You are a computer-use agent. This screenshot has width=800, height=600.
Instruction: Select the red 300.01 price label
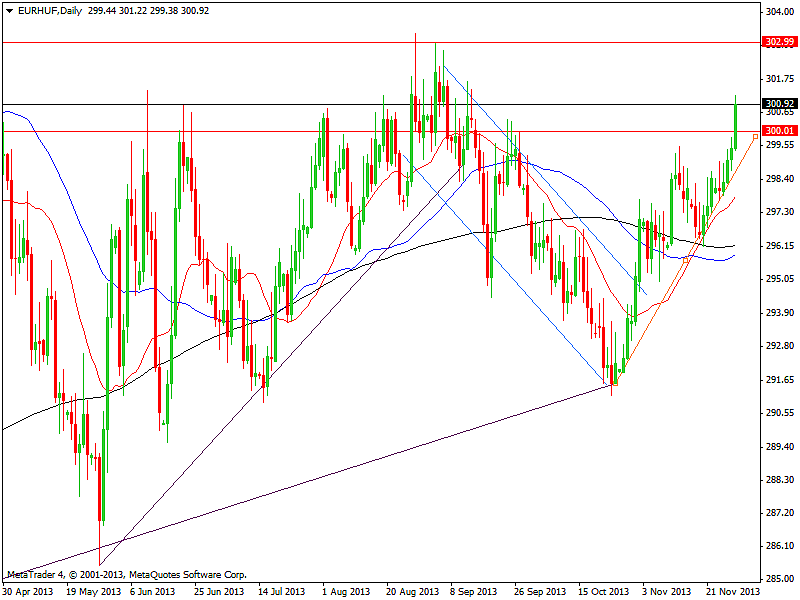coord(779,130)
